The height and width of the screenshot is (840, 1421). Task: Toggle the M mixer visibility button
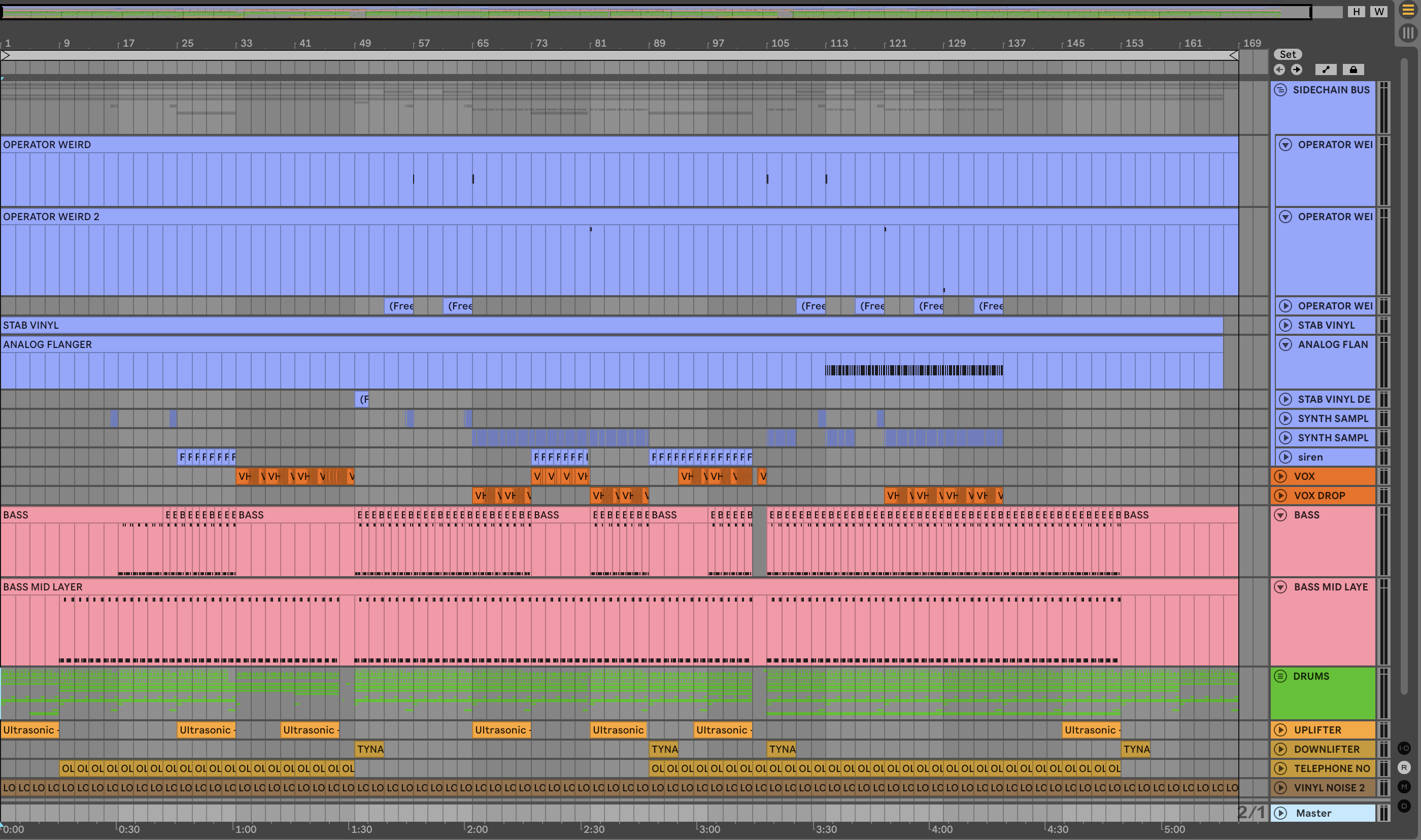coord(1404,787)
